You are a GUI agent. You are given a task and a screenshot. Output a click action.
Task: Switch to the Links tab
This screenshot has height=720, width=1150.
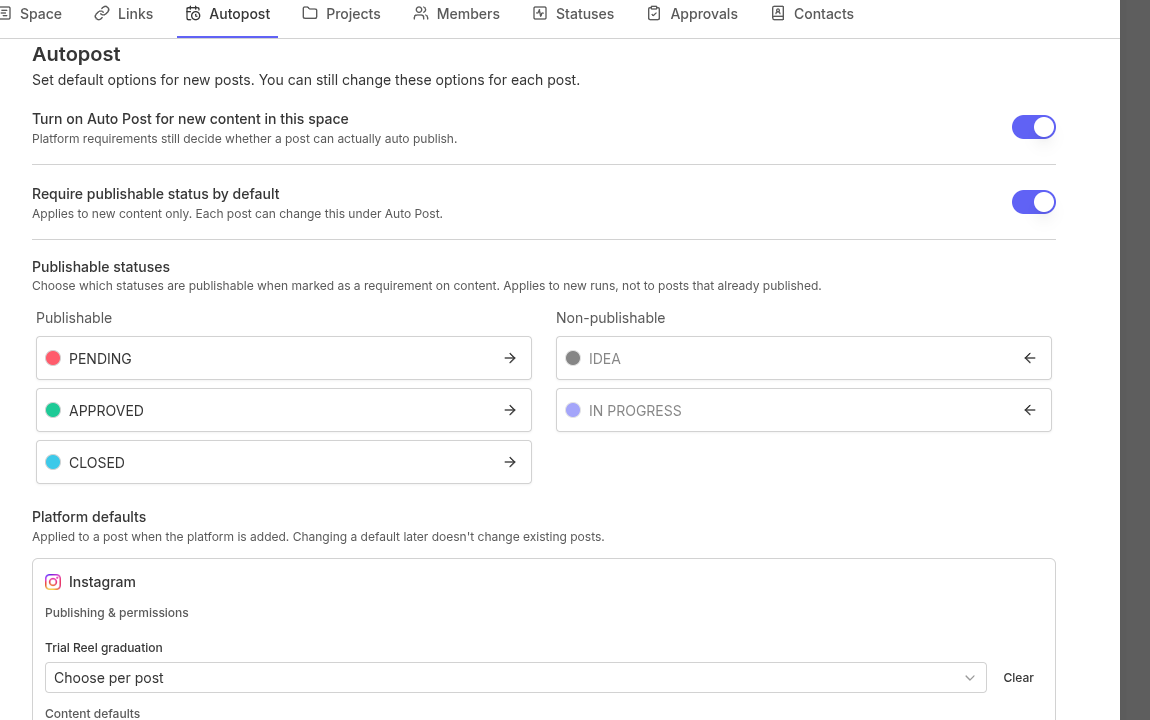124,14
